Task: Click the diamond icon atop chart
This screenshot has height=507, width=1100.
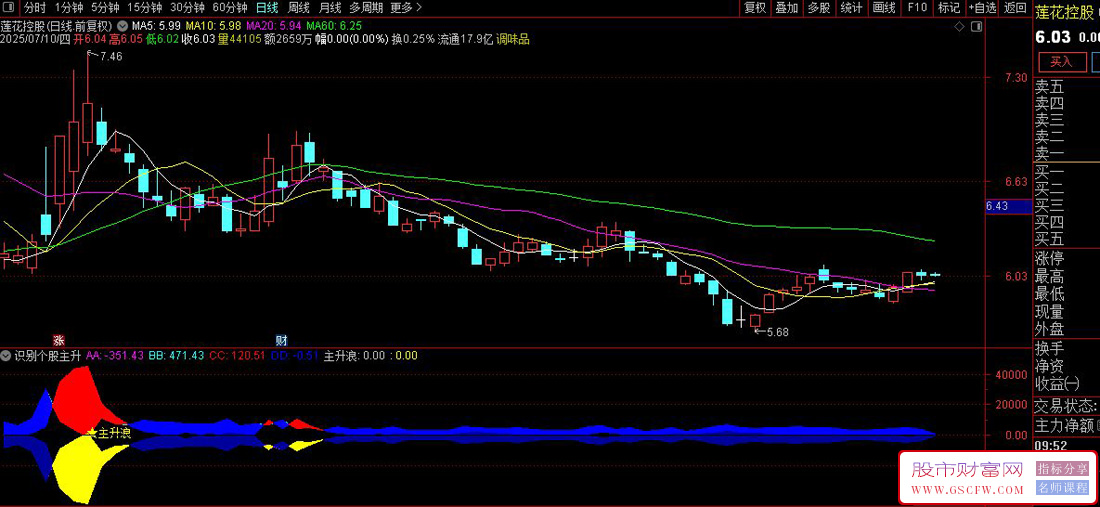Action: click(x=959, y=27)
